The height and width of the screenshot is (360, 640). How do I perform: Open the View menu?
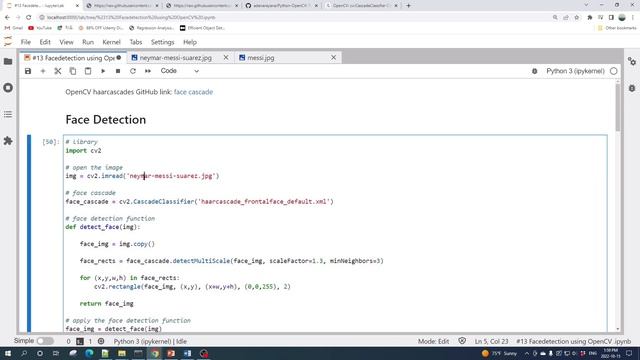[x=66, y=42]
